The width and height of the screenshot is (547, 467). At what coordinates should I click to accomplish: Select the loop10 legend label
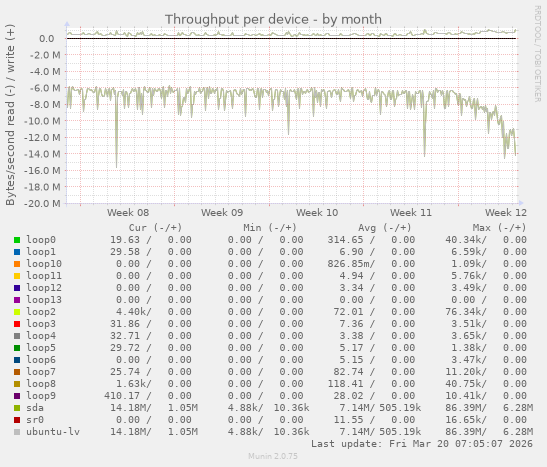click(44, 264)
